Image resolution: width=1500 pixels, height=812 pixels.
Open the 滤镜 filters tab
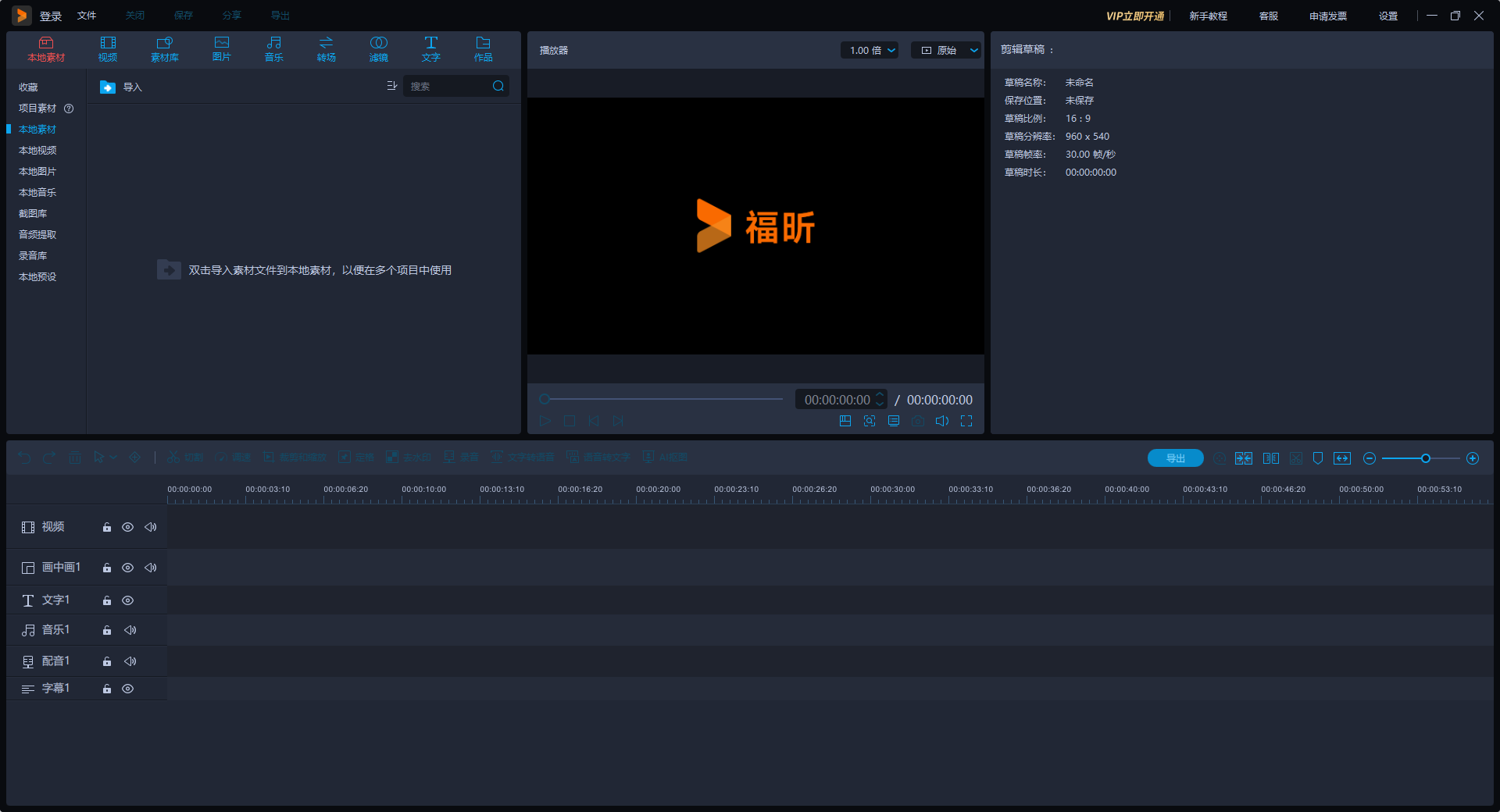coord(378,48)
